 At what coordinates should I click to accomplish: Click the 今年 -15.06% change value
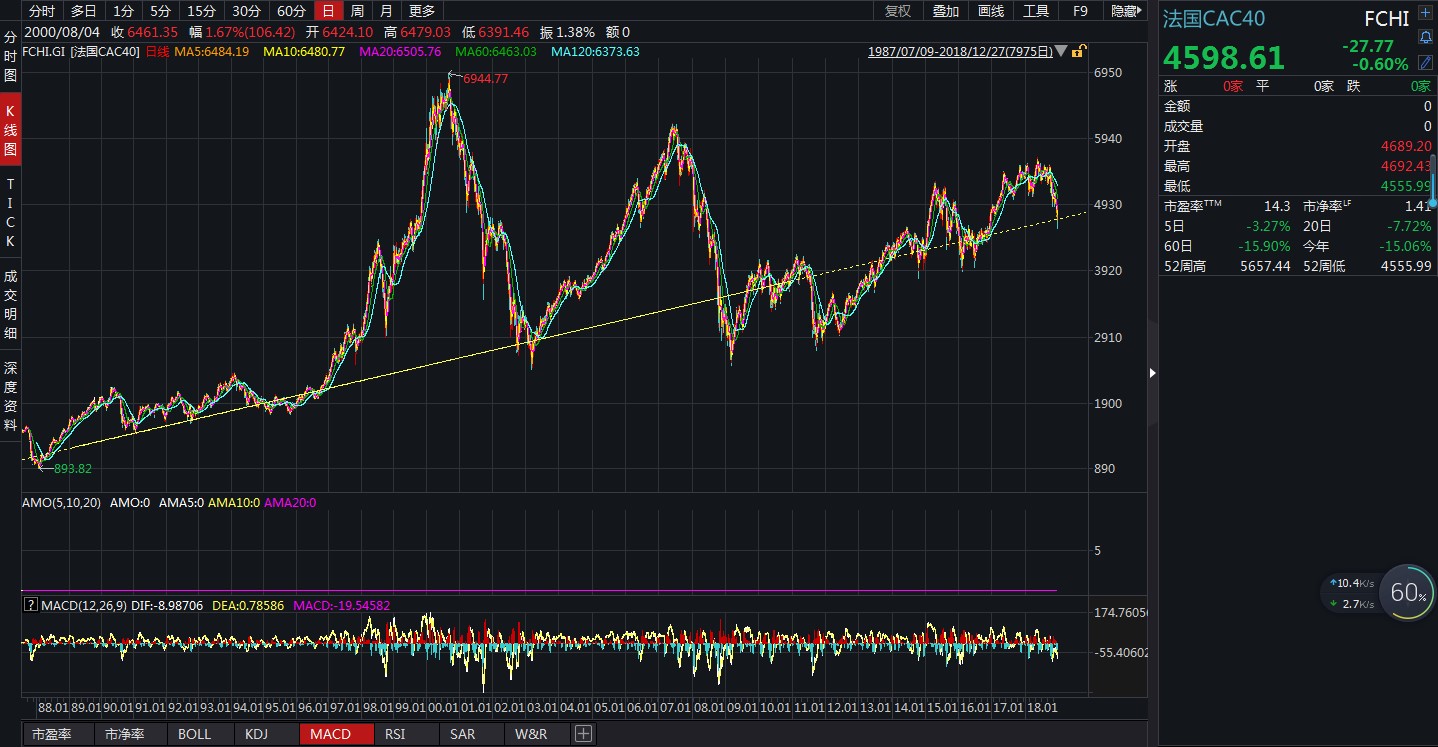coord(1403,245)
